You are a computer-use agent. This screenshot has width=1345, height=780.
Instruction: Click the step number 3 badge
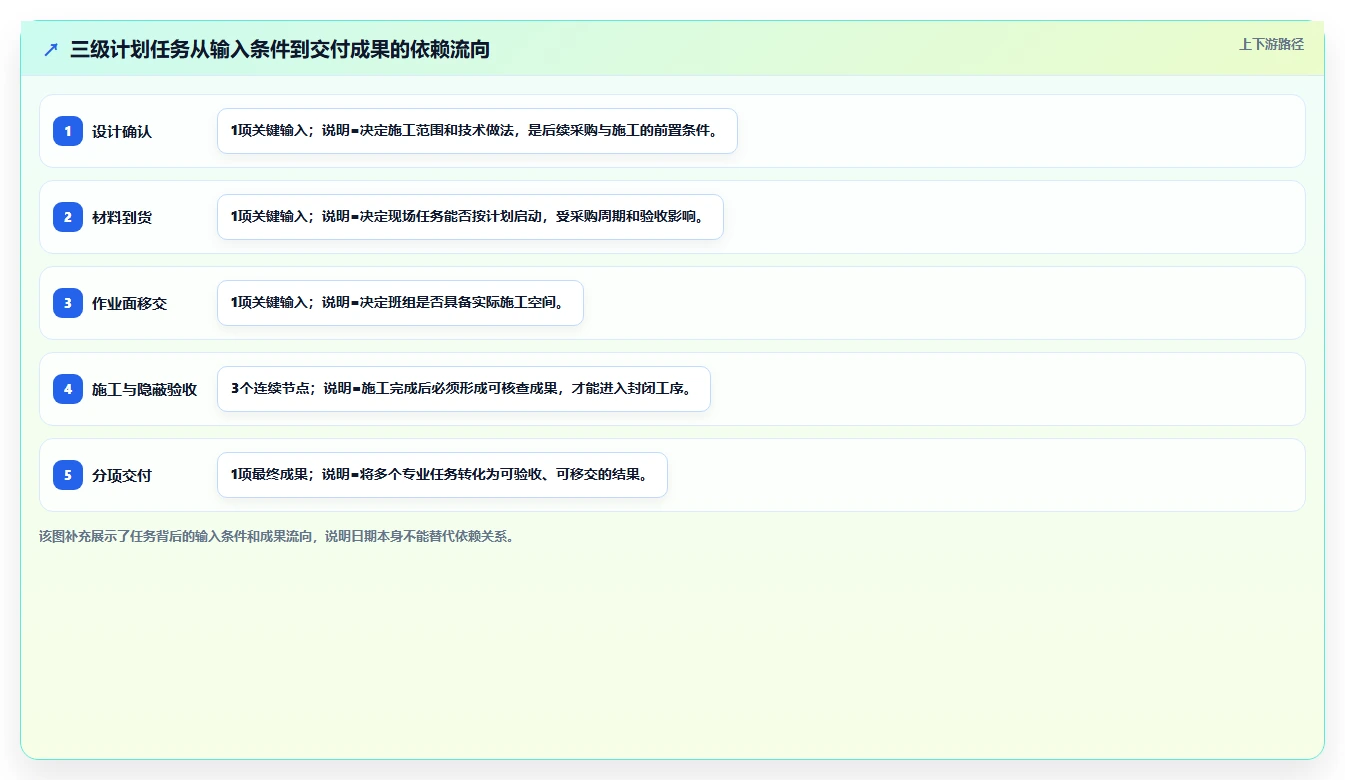click(68, 303)
